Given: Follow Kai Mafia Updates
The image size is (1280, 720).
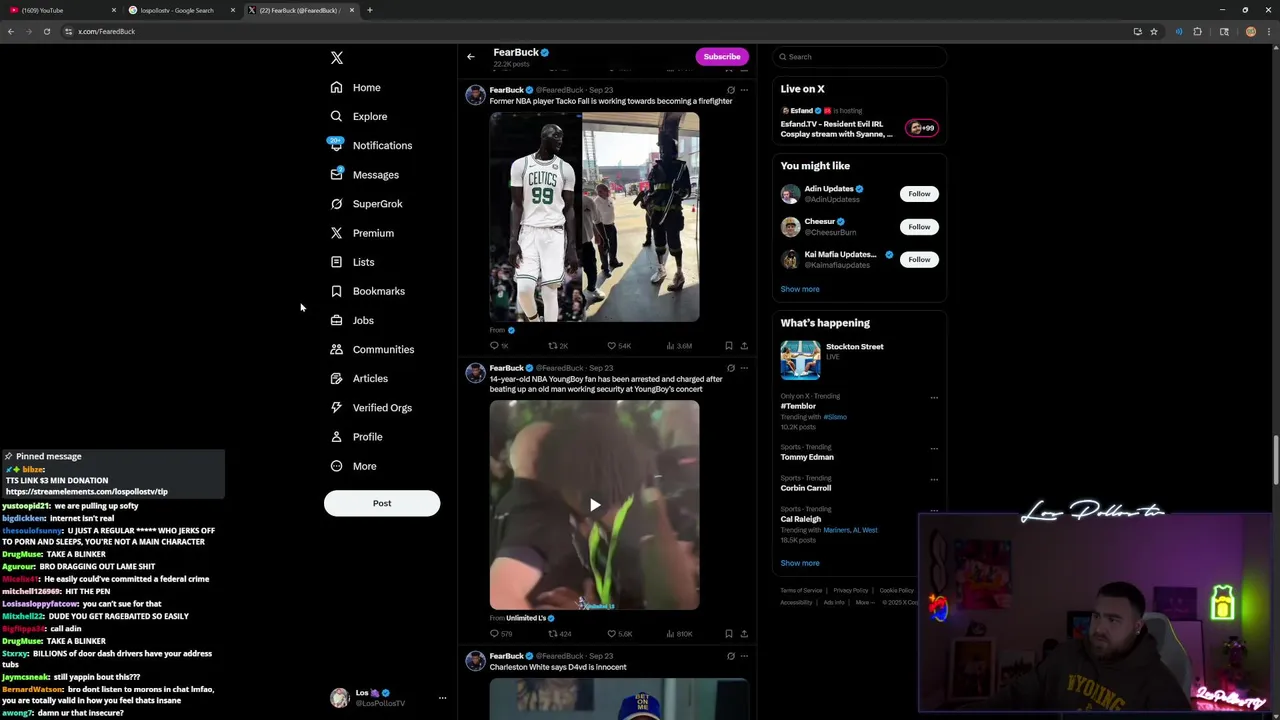Looking at the screenshot, I should pyautogui.click(x=919, y=260).
